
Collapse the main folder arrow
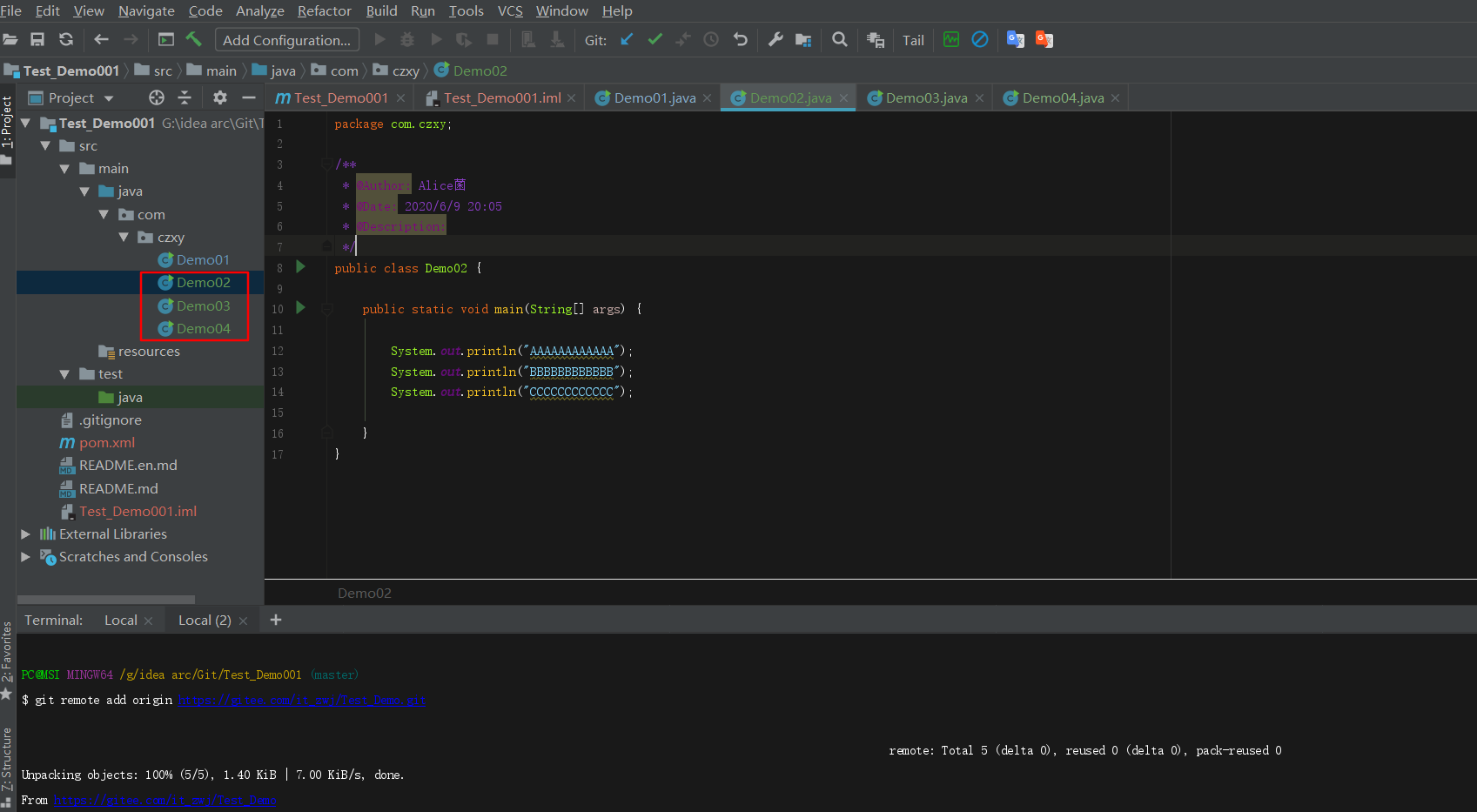(x=64, y=168)
